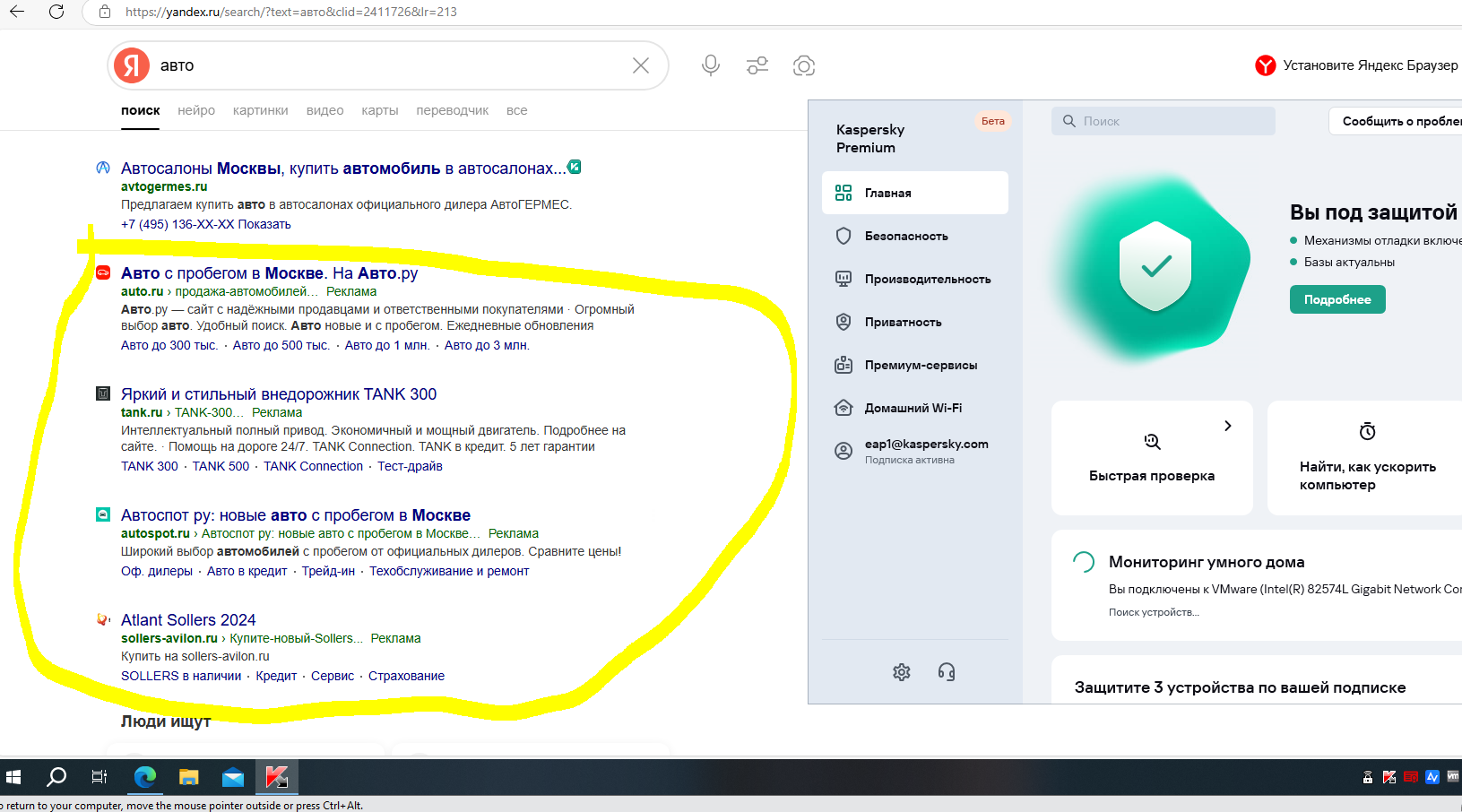The height and width of the screenshot is (812, 1462).
Task: Open Приватность section
Action: click(915, 322)
